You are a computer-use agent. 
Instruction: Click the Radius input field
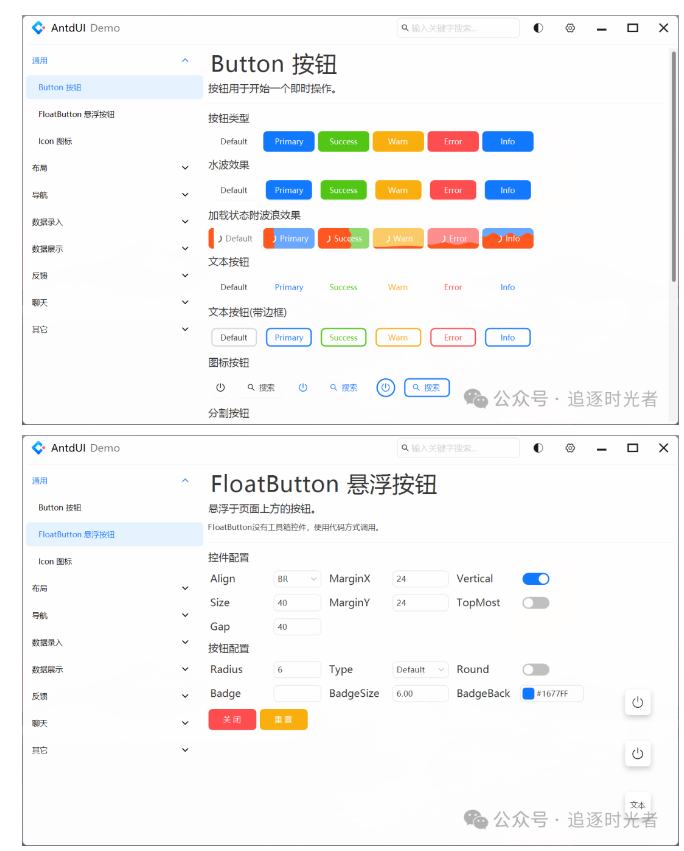[x=297, y=670]
